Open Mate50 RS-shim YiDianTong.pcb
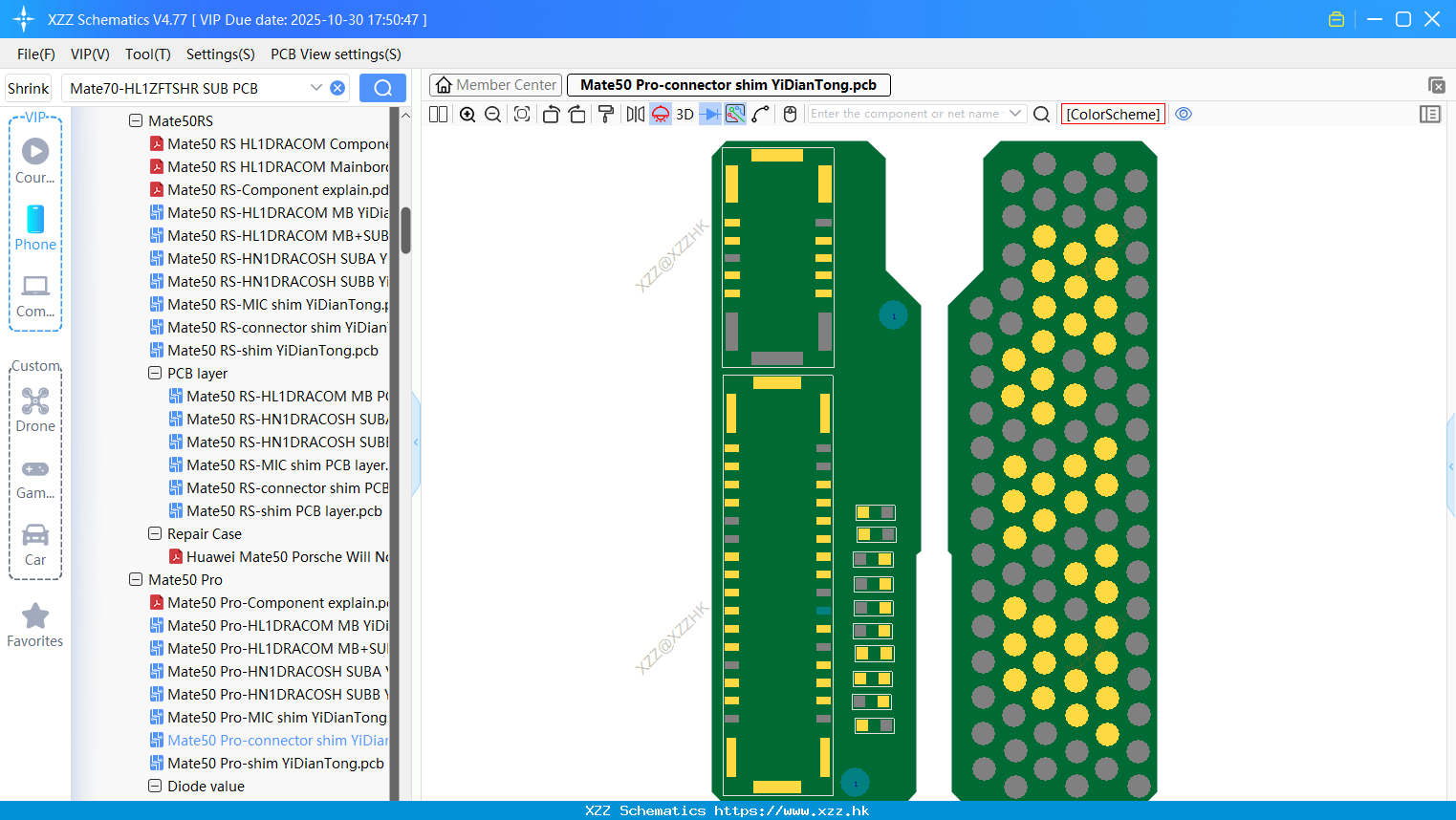This screenshot has height=820, width=1456. pos(264,350)
